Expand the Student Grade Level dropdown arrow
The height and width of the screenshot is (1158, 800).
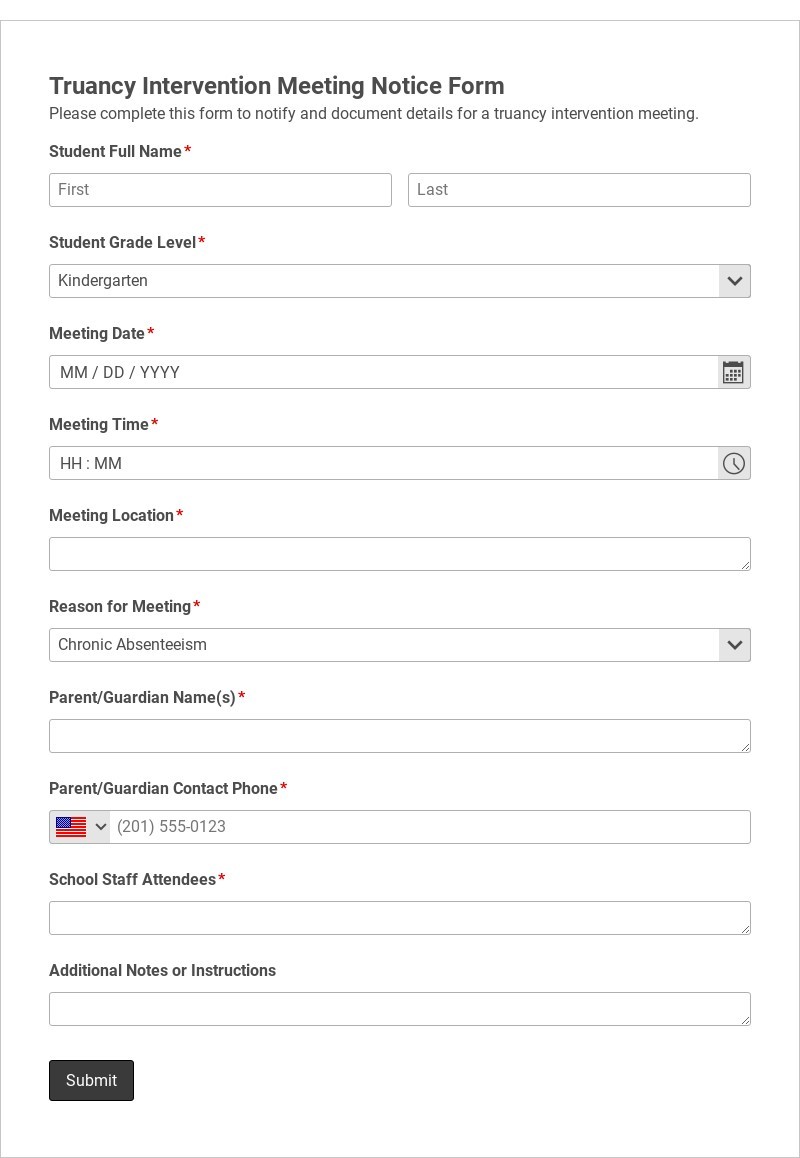734,281
